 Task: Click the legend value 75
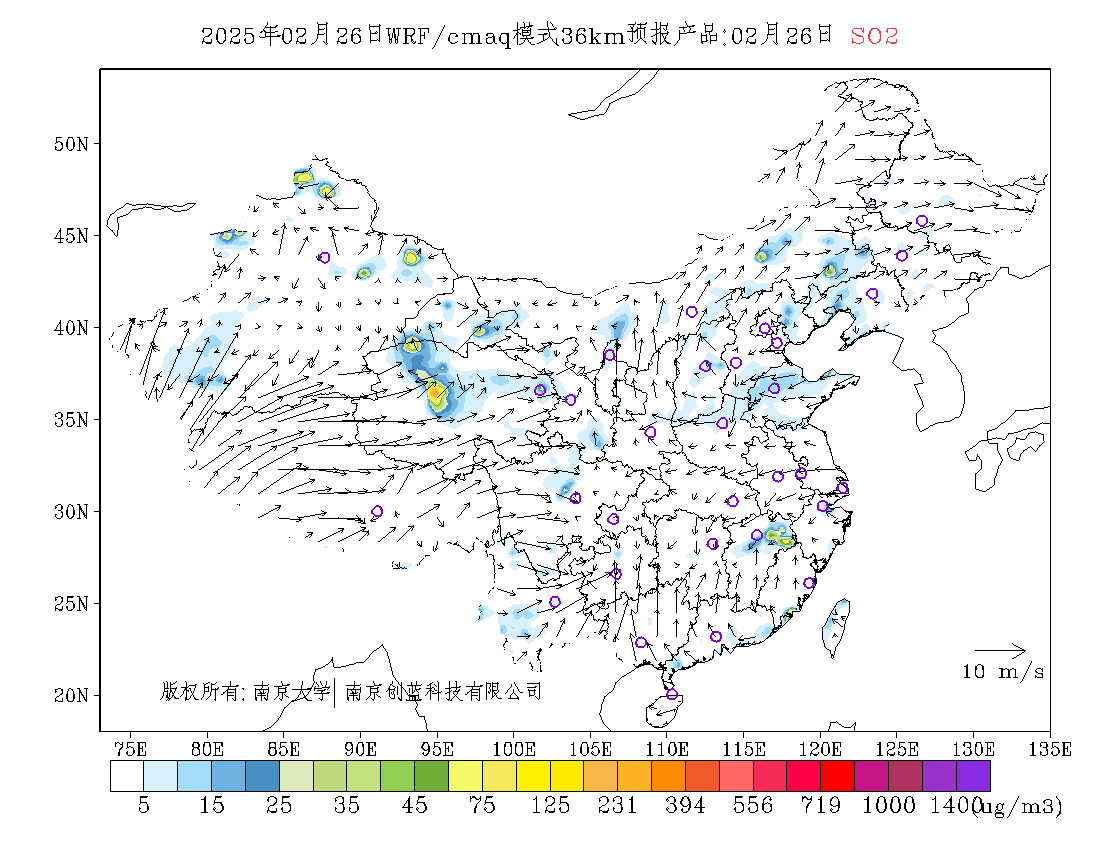482,805
